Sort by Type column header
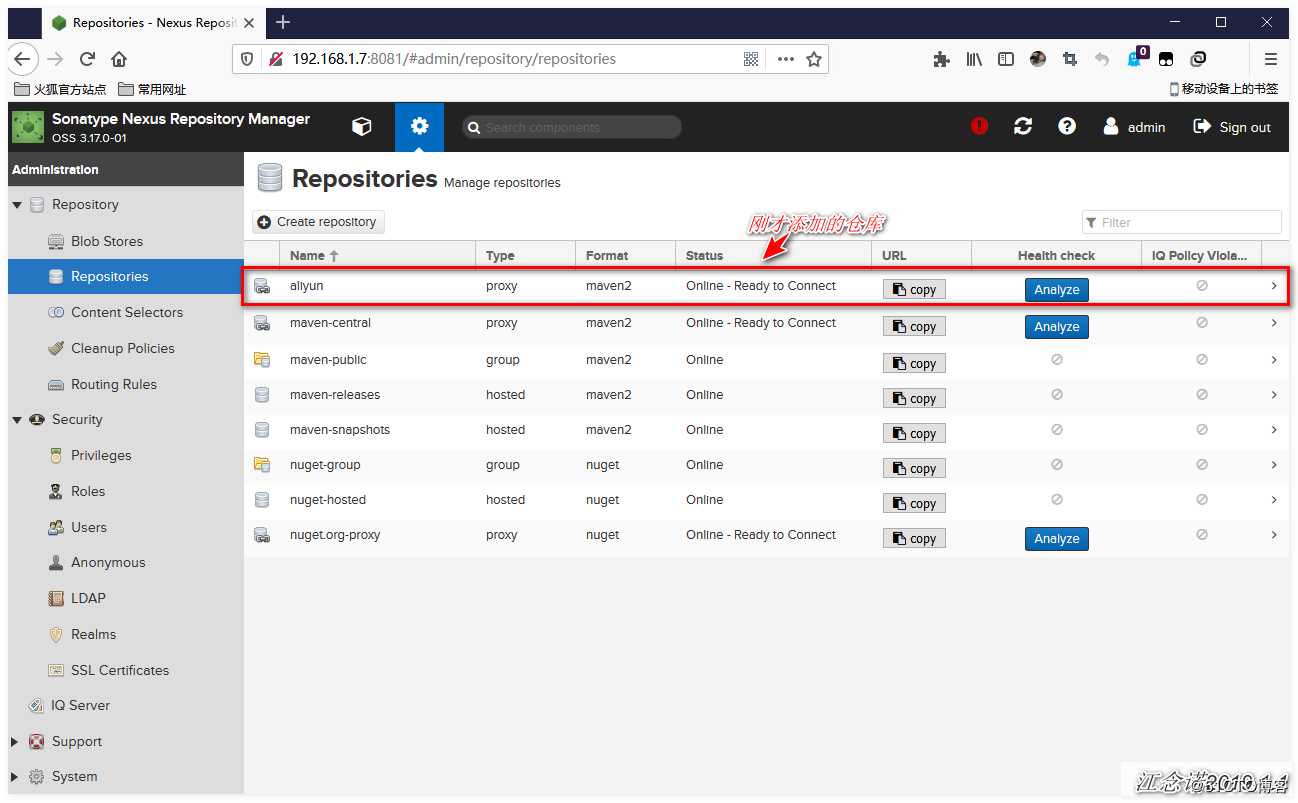Screen dimensions: 1298x803 (525, 255)
